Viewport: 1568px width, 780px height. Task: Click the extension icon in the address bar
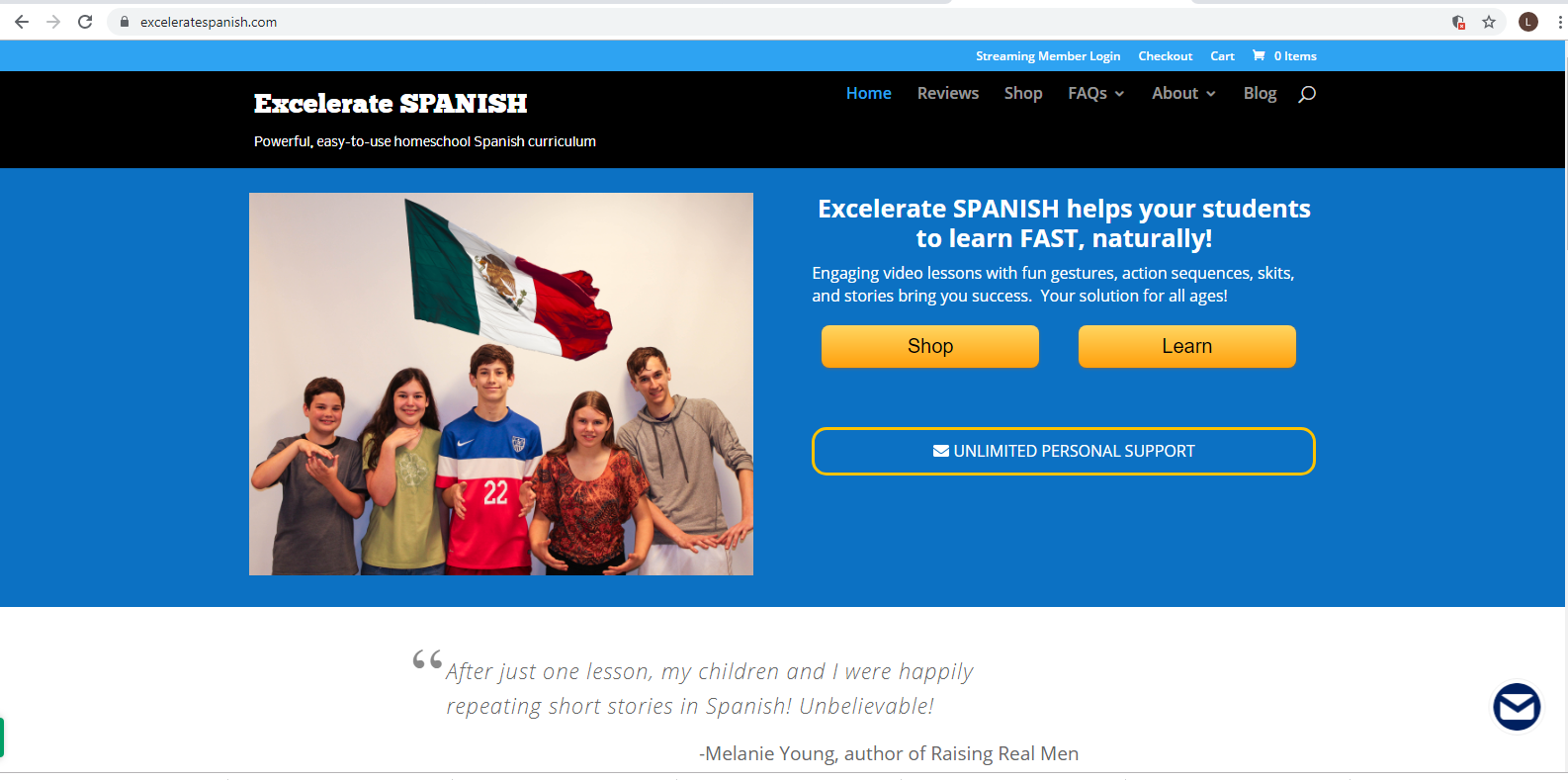[1458, 22]
